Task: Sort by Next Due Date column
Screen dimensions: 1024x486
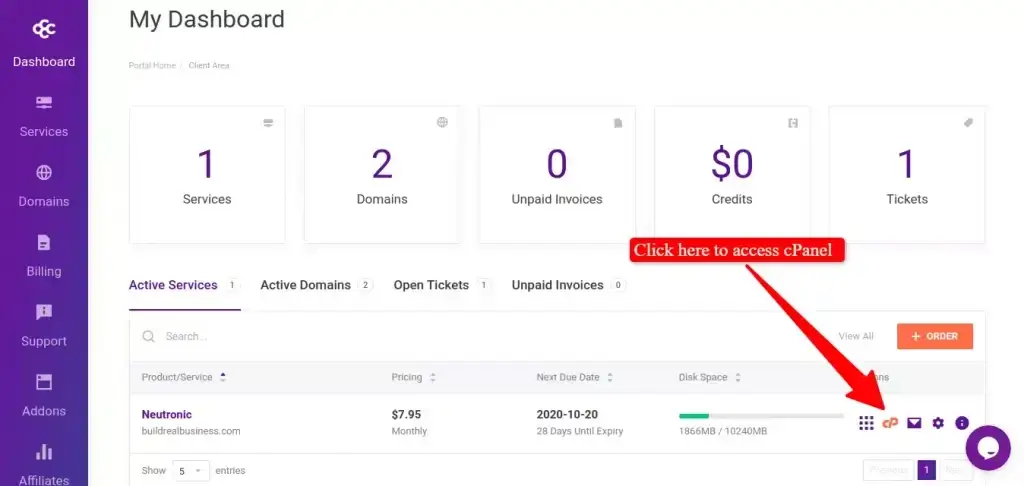Action: click(x=575, y=378)
